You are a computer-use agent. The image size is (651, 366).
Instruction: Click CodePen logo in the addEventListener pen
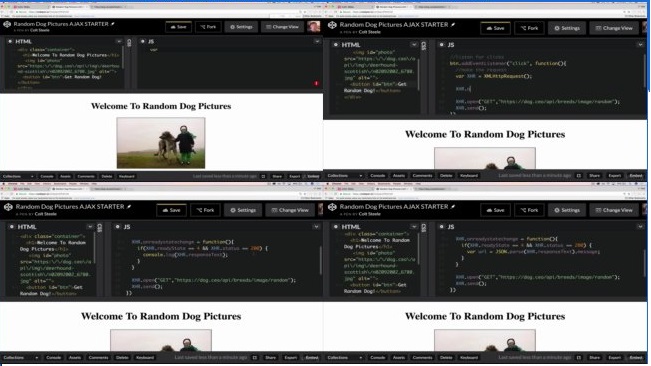coord(332,25)
